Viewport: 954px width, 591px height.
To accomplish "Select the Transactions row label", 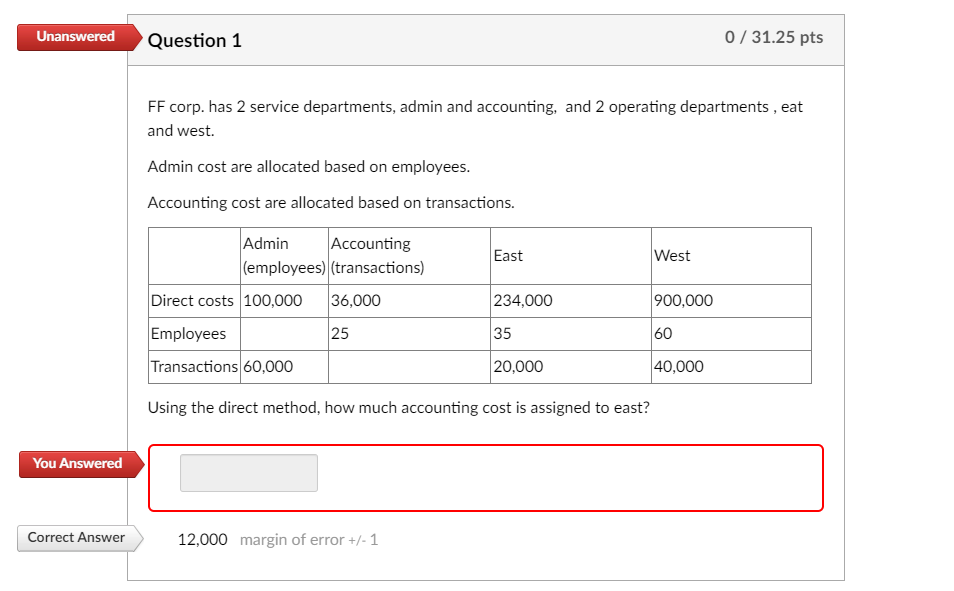I will point(193,366).
